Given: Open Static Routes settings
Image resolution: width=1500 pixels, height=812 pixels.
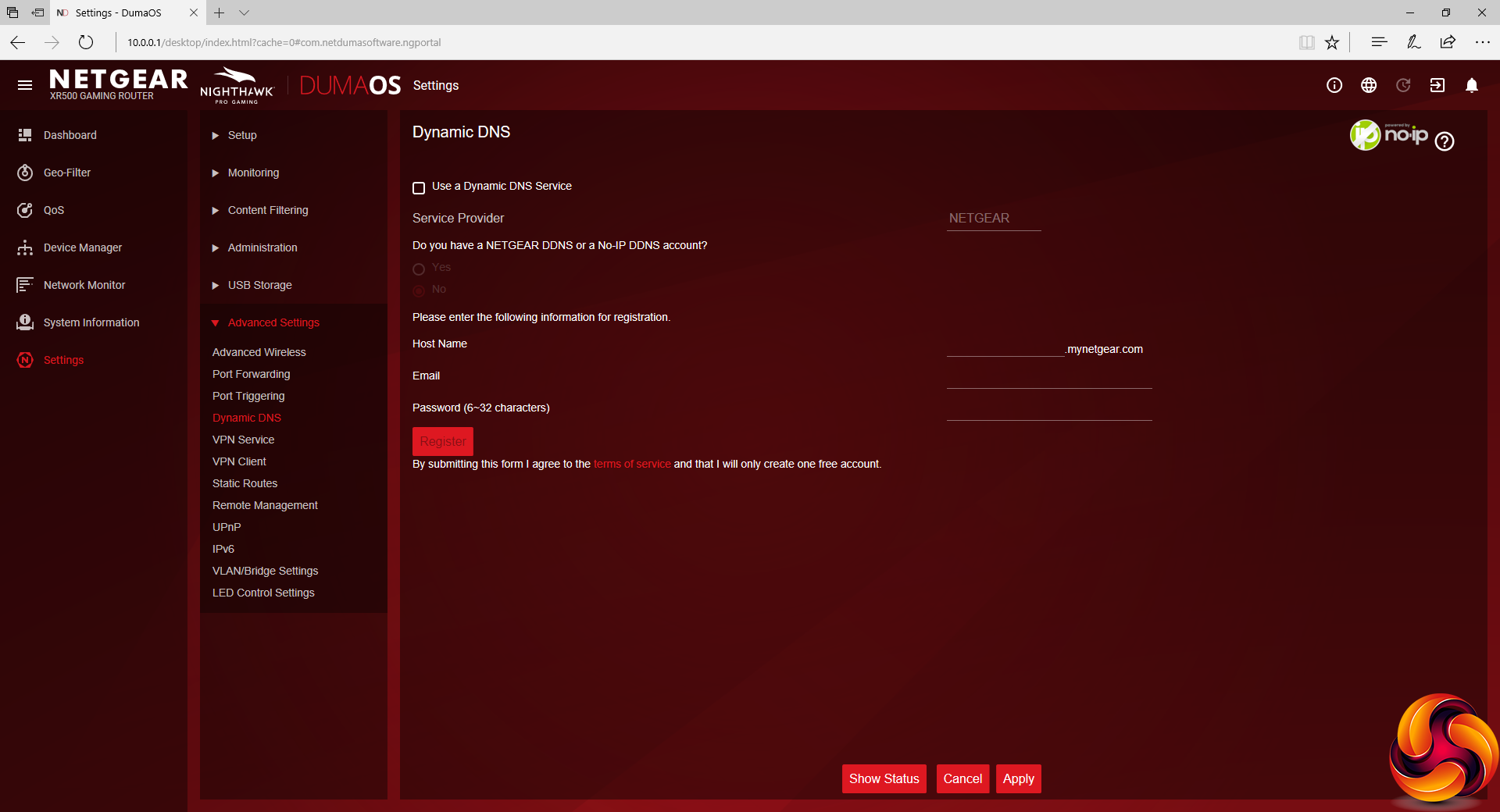Looking at the screenshot, I should point(245,483).
